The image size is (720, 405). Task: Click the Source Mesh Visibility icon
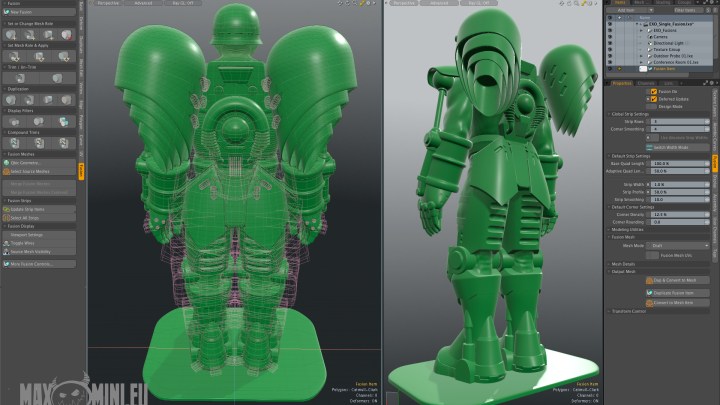(x=6, y=252)
